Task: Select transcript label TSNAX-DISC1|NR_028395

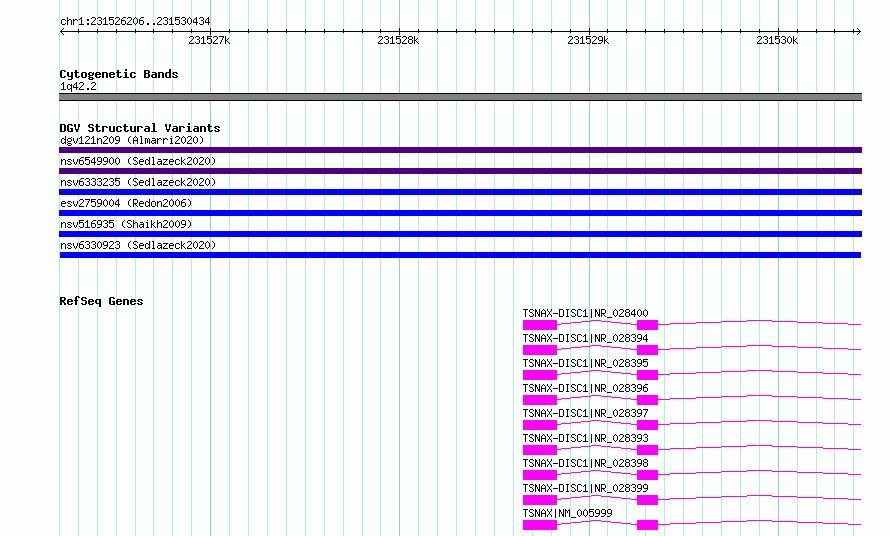Action: (585, 363)
